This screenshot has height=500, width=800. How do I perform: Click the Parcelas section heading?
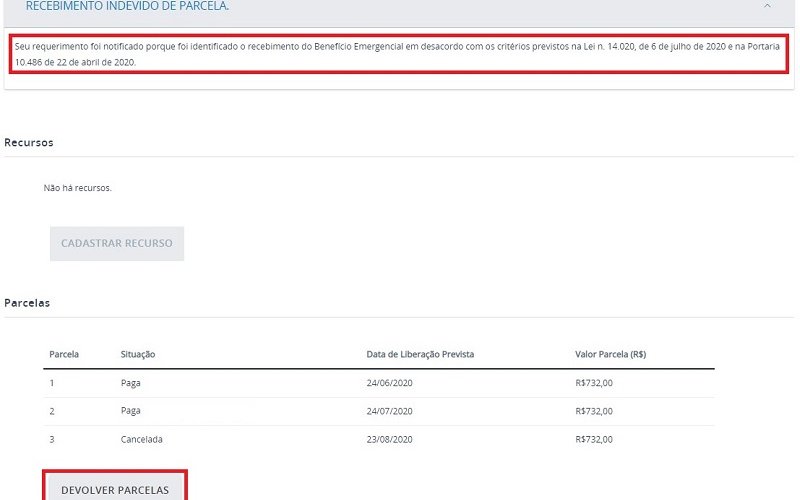coord(27,303)
